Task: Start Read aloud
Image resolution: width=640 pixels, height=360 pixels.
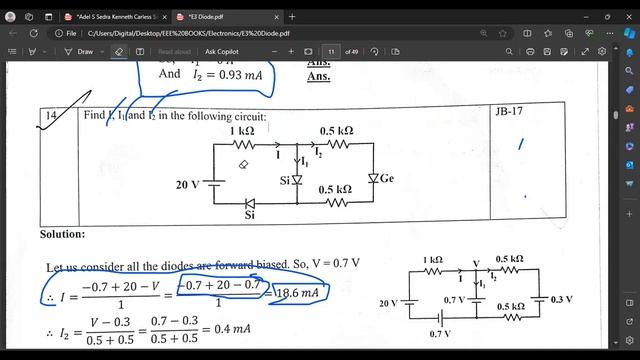Action: [x=174, y=51]
